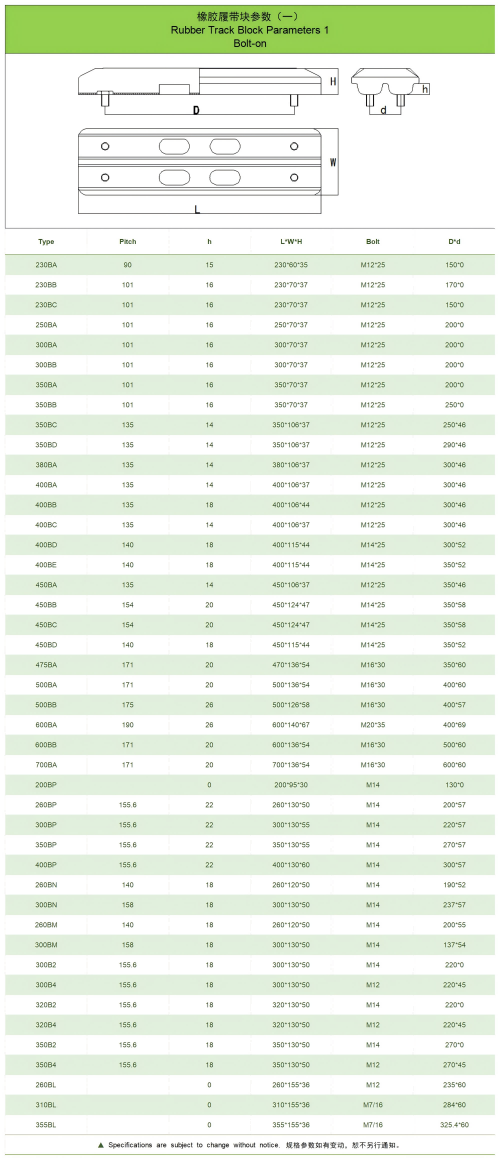Click the 400BD row type cell

tap(46, 544)
